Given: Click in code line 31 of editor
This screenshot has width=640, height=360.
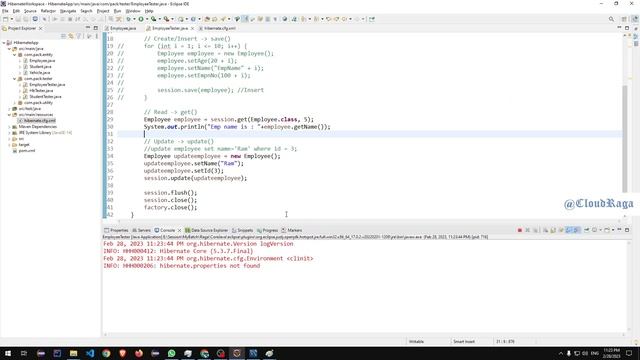Looking at the screenshot, I should point(369,134).
